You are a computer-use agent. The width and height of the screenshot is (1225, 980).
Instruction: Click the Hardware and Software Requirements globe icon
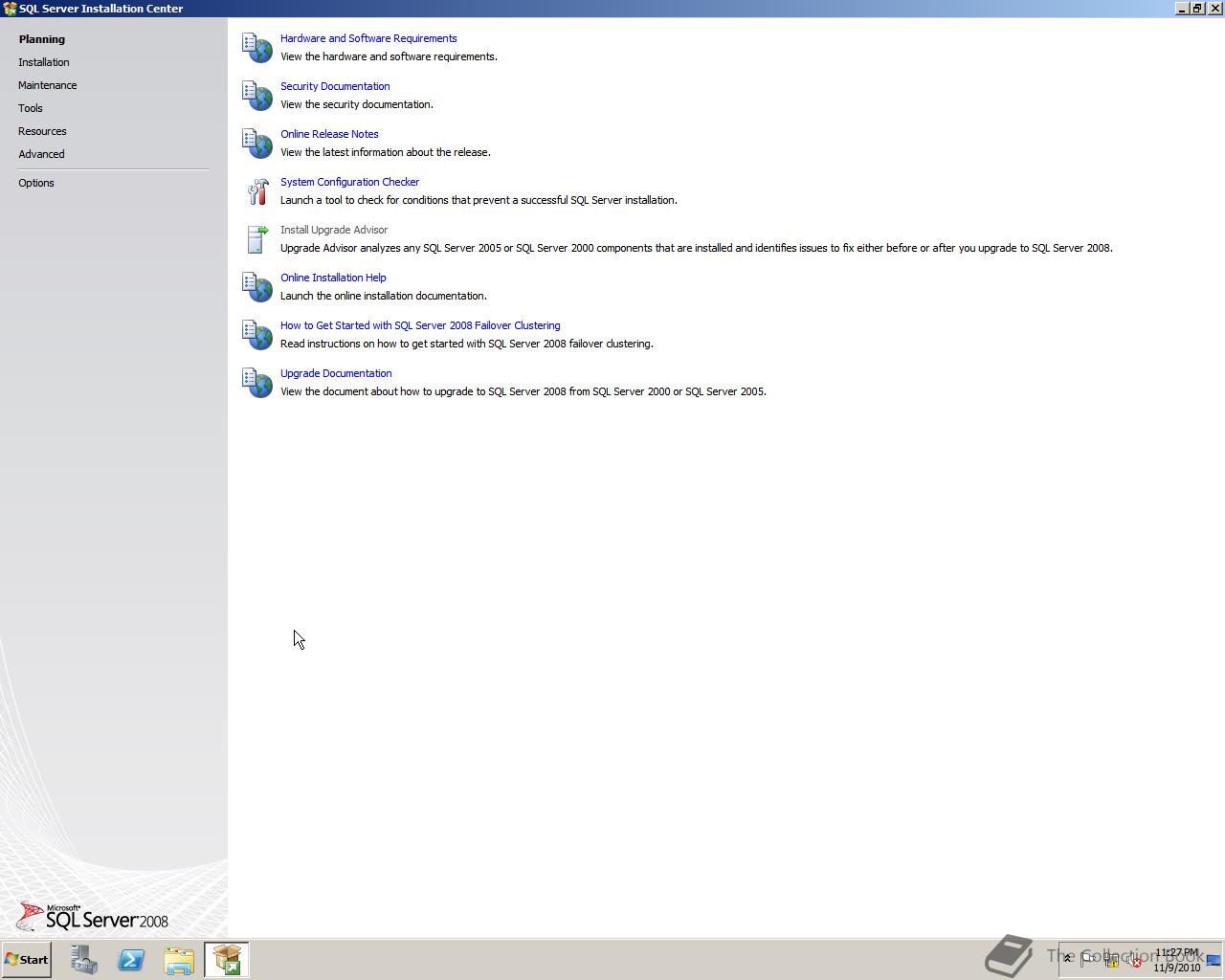[x=257, y=48]
